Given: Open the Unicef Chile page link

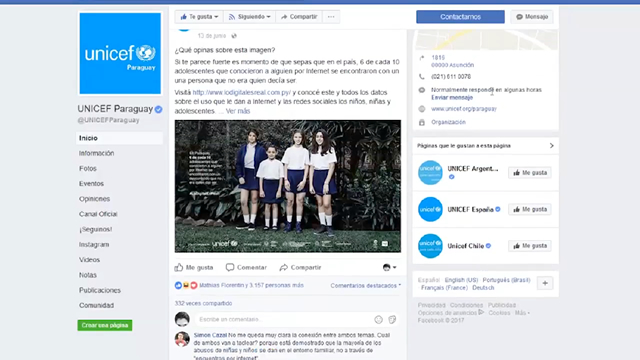Looking at the screenshot, I should pyautogui.click(x=466, y=246).
